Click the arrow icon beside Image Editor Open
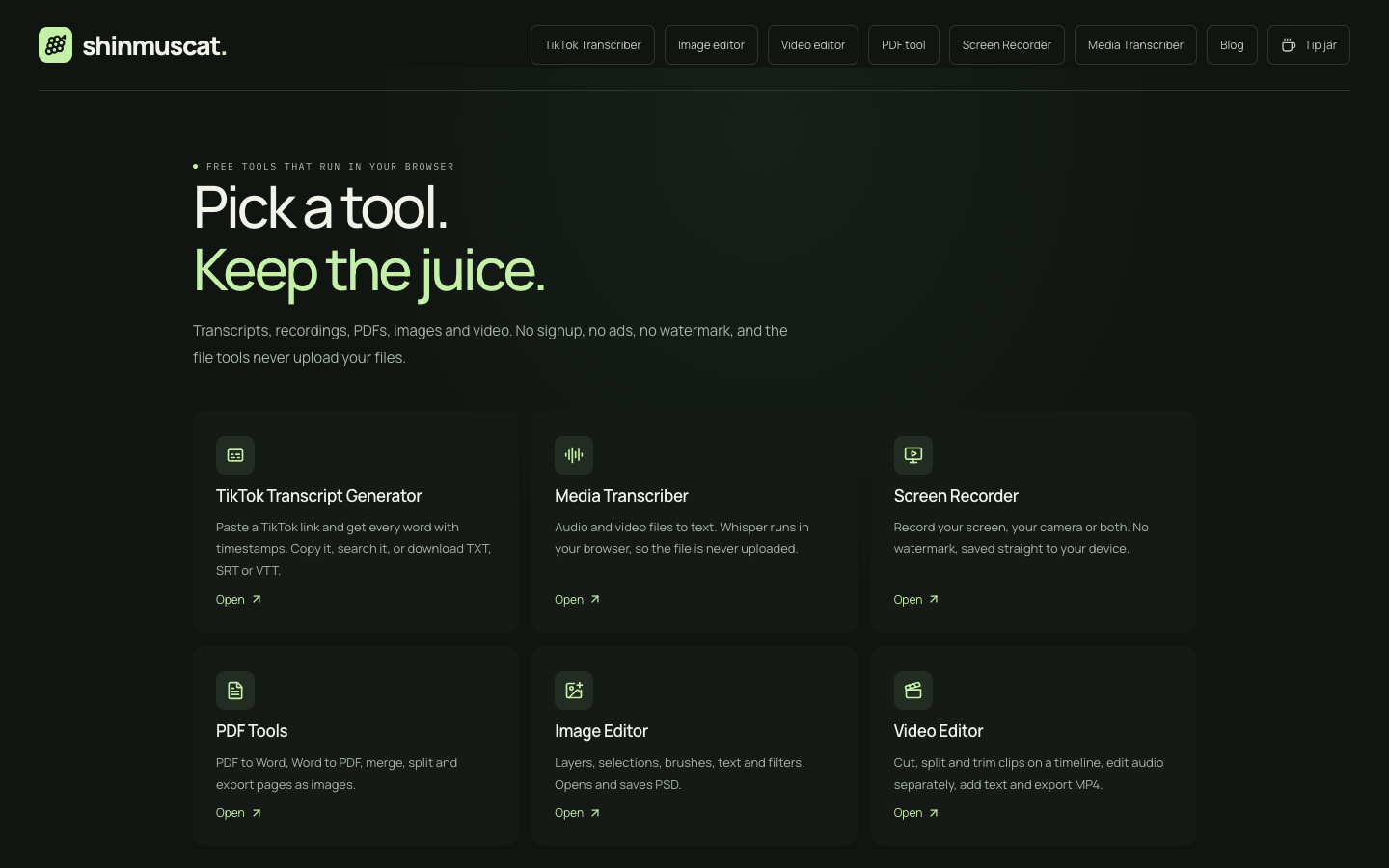This screenshot has width=1389, height=868. coord(595,813)
